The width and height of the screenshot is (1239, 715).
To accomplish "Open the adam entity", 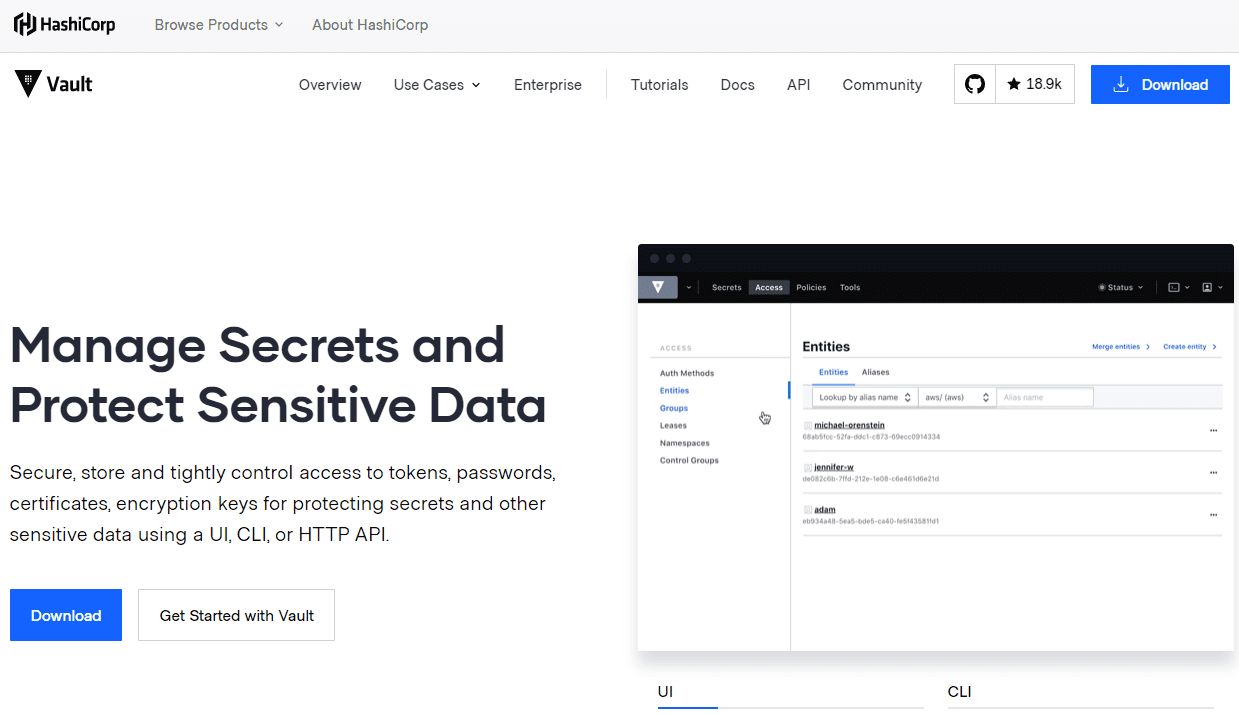I will pyautogui.click(x=824, y=510).
